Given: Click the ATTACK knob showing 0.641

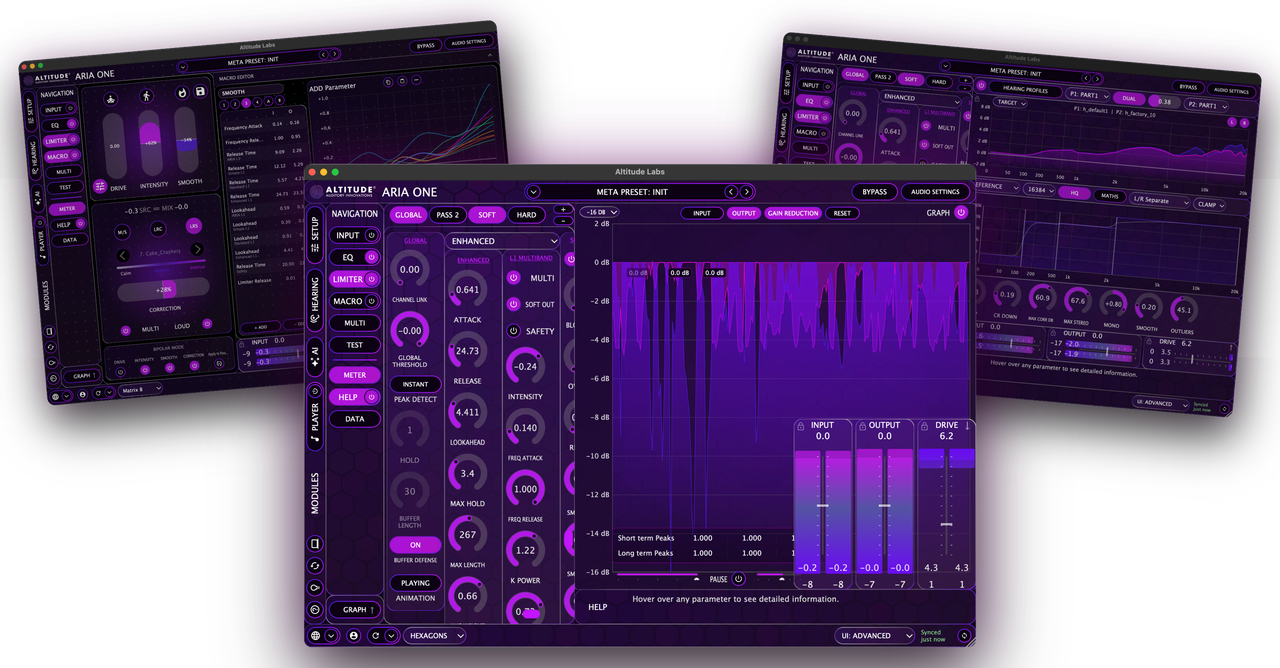Looking at the screenshot, I should (467, 290).
